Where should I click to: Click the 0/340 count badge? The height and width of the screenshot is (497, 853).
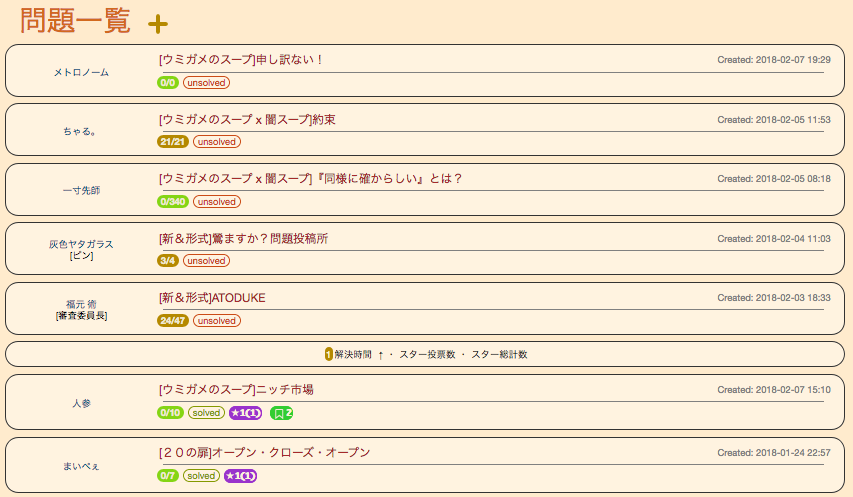172,202
